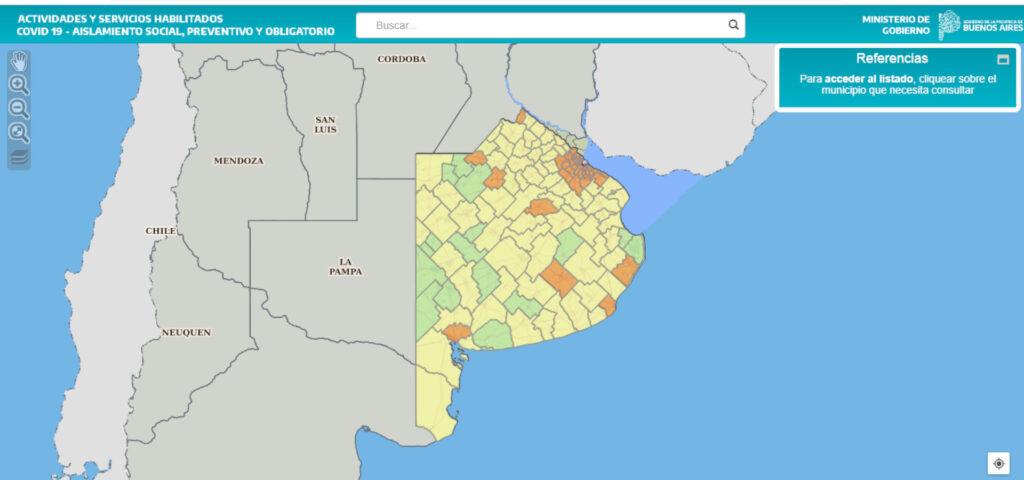Viewport: 1024px width, 480px height.
Task: Zoom to full map extent
Action: tap(19, 133)
